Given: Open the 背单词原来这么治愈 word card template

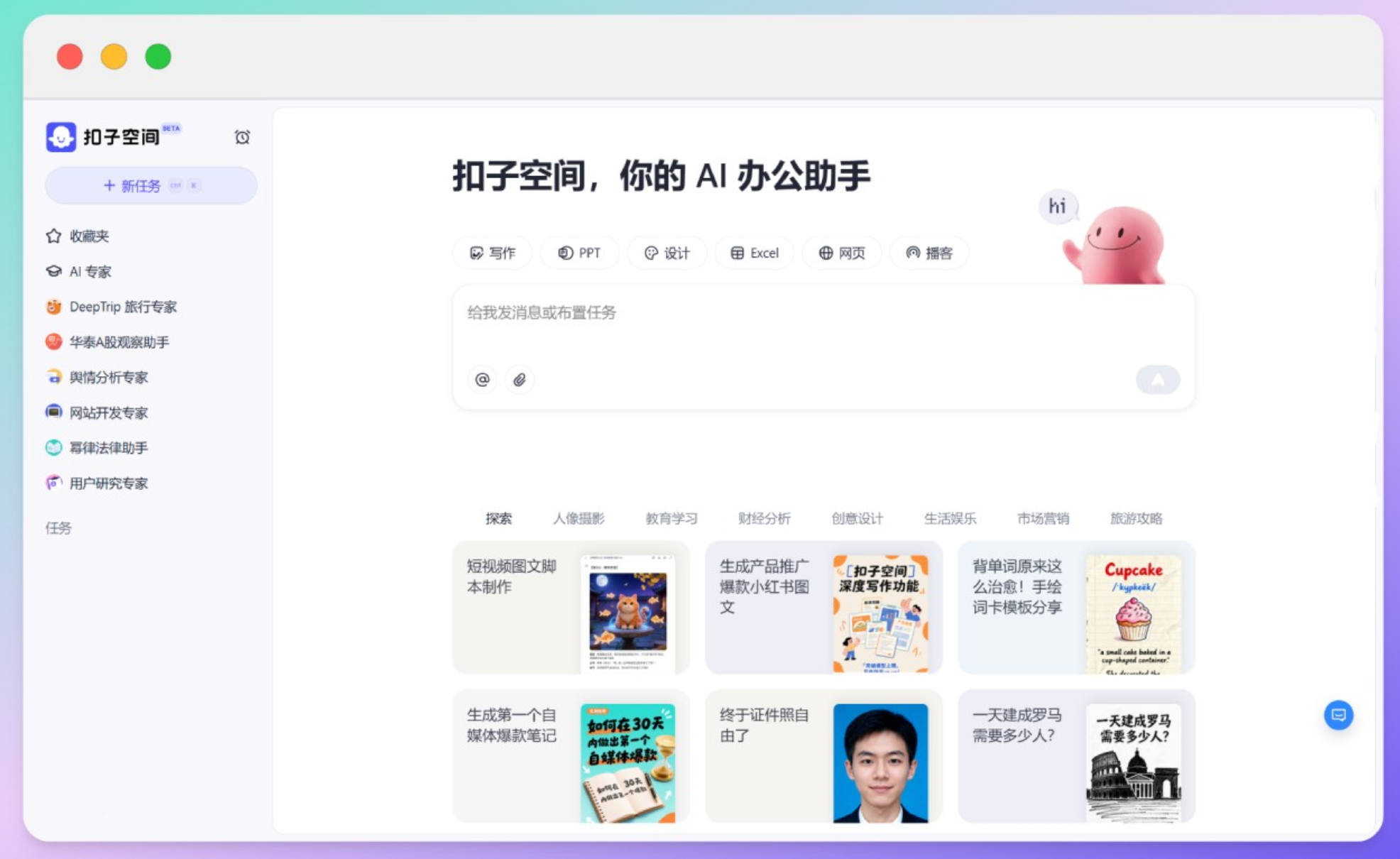Looking at the screenshot, I should pyautogui.click(x=1076, y=608).
